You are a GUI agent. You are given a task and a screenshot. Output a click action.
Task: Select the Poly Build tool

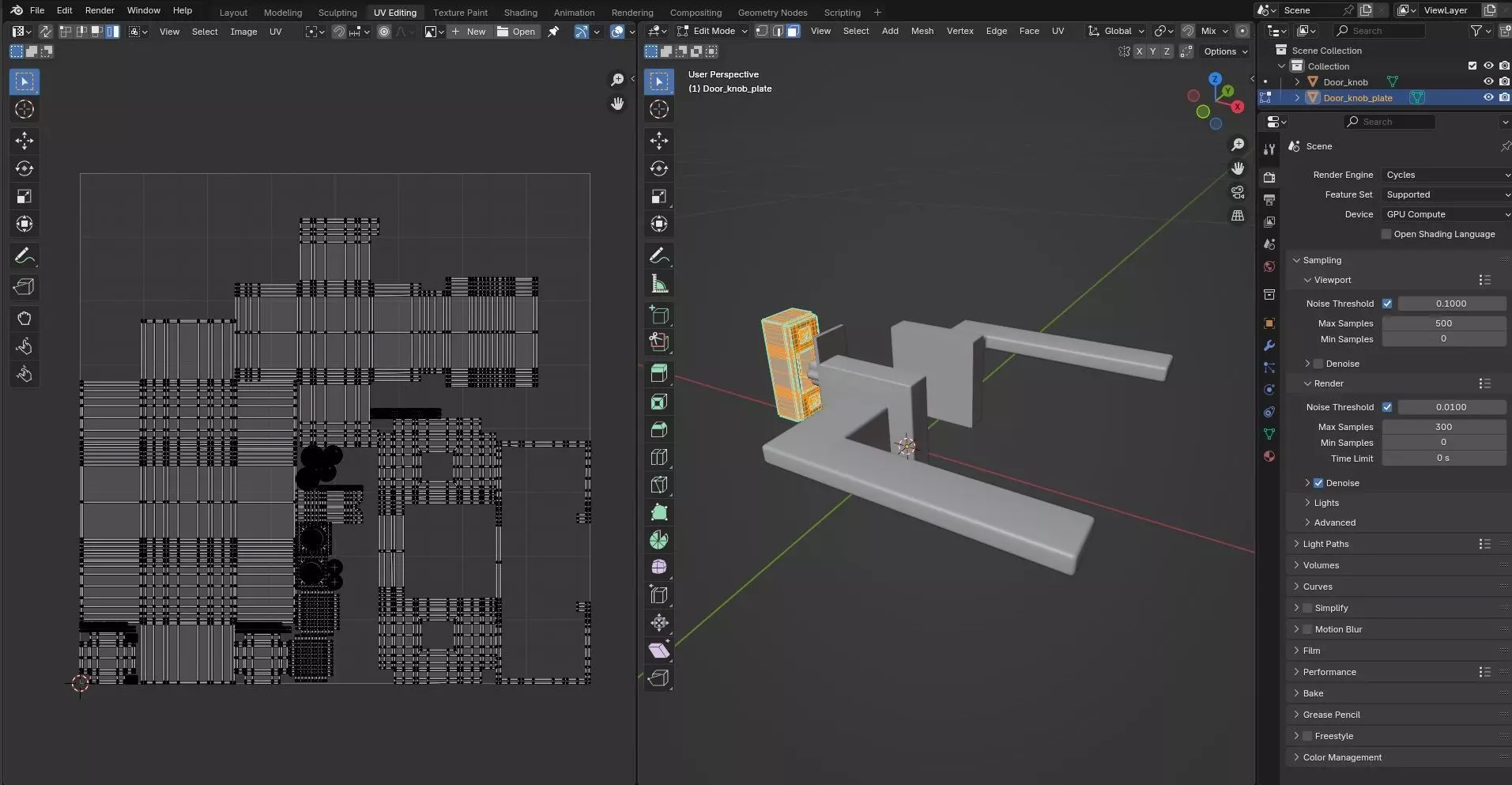coord(659,512)
